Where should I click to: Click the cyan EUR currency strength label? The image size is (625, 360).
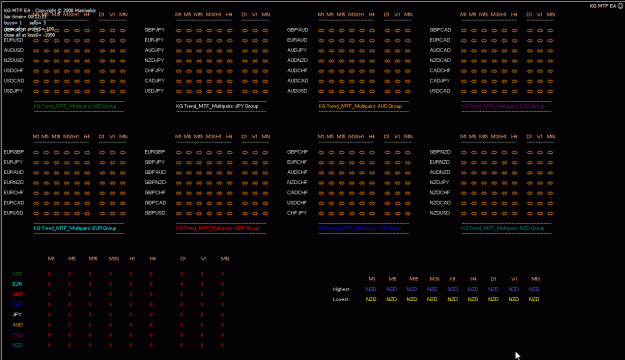[17, 284]
